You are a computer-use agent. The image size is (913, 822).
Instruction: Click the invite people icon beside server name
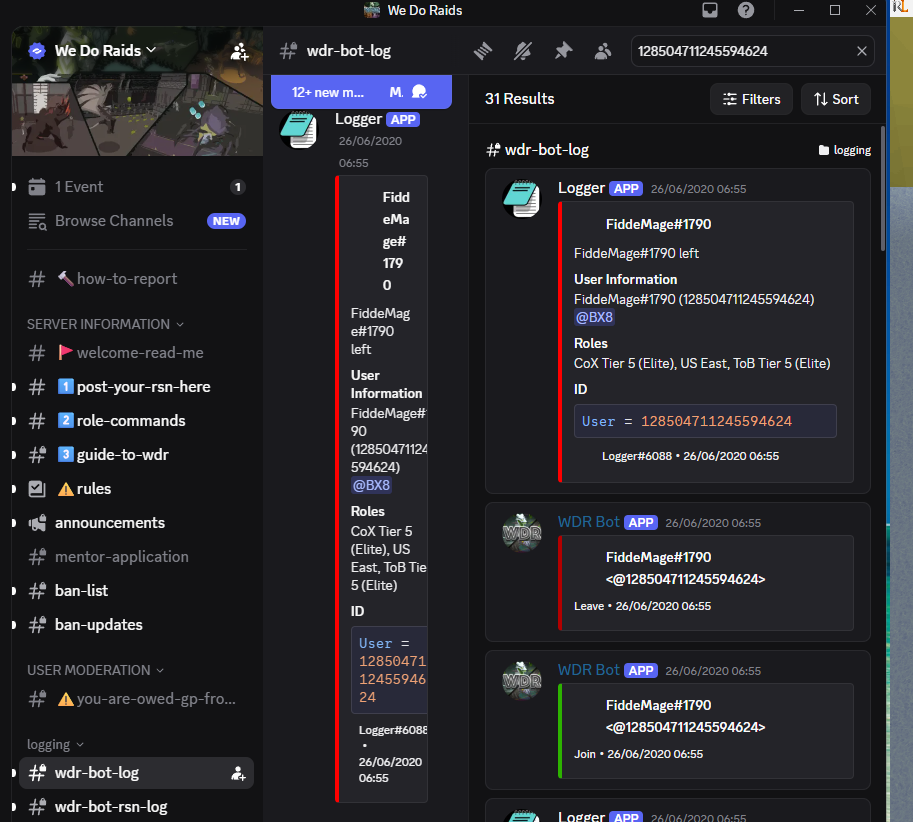pyautogui.click(x=239, y=51)
